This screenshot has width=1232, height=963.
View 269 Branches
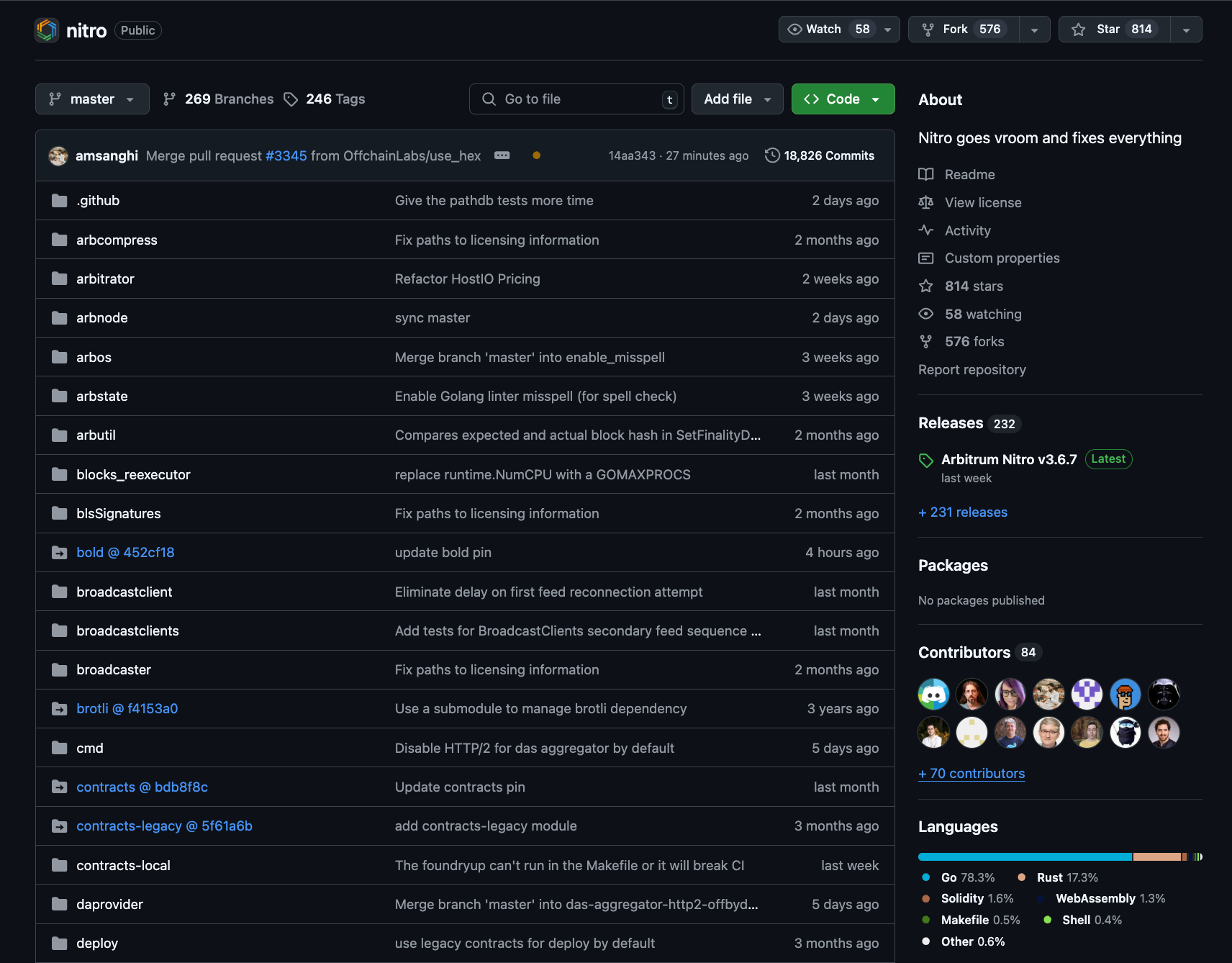(219, 99)
